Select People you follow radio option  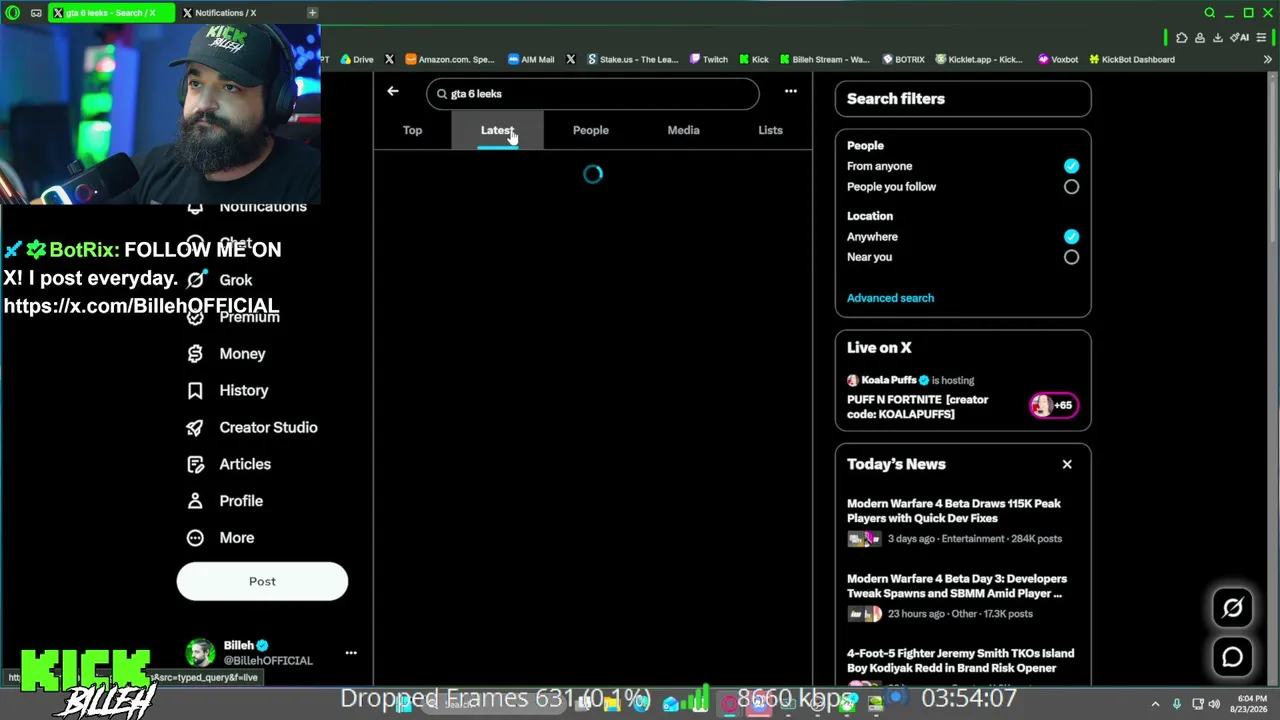pyautogui.click(x=1071, y=187)
